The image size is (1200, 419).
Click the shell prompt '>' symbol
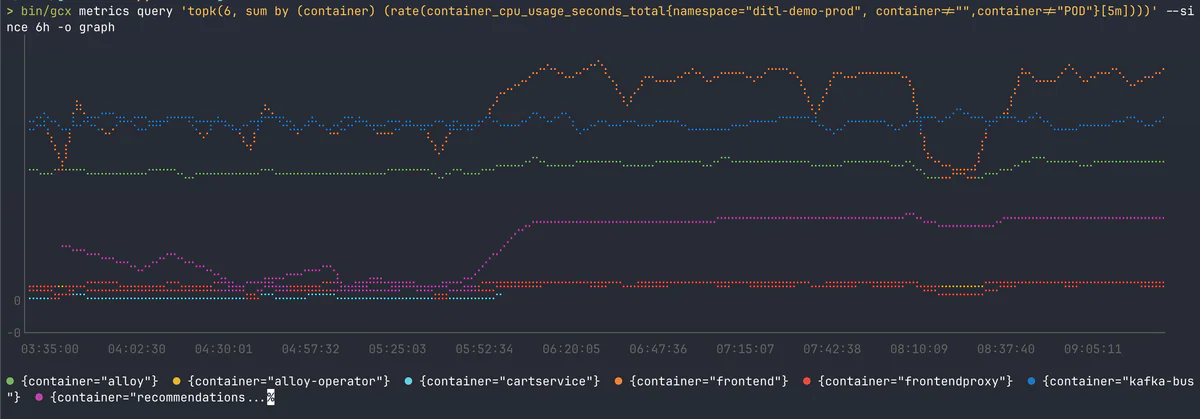[x=9, y=10]
